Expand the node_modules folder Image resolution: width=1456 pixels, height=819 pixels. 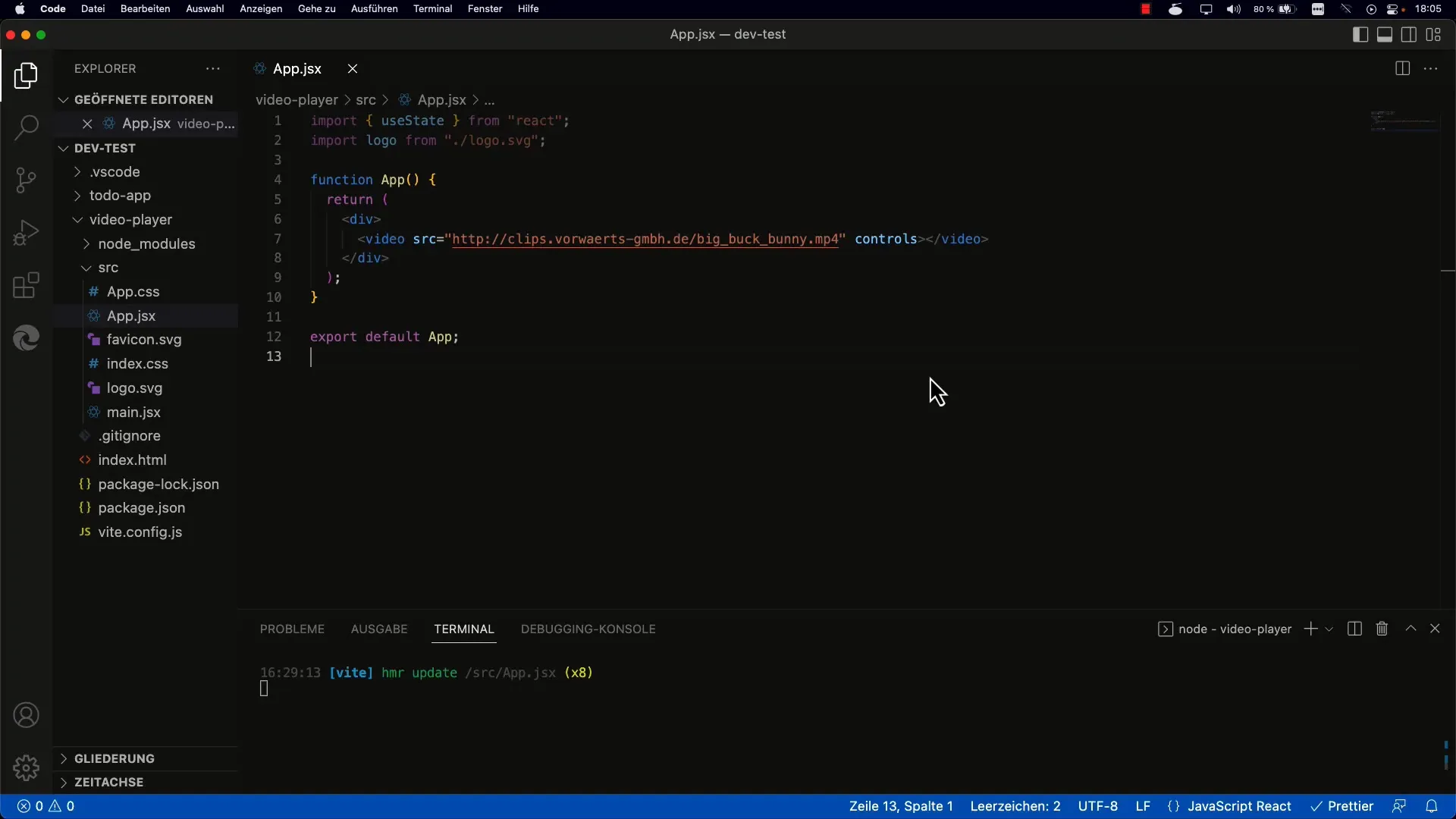coord(146,243)
